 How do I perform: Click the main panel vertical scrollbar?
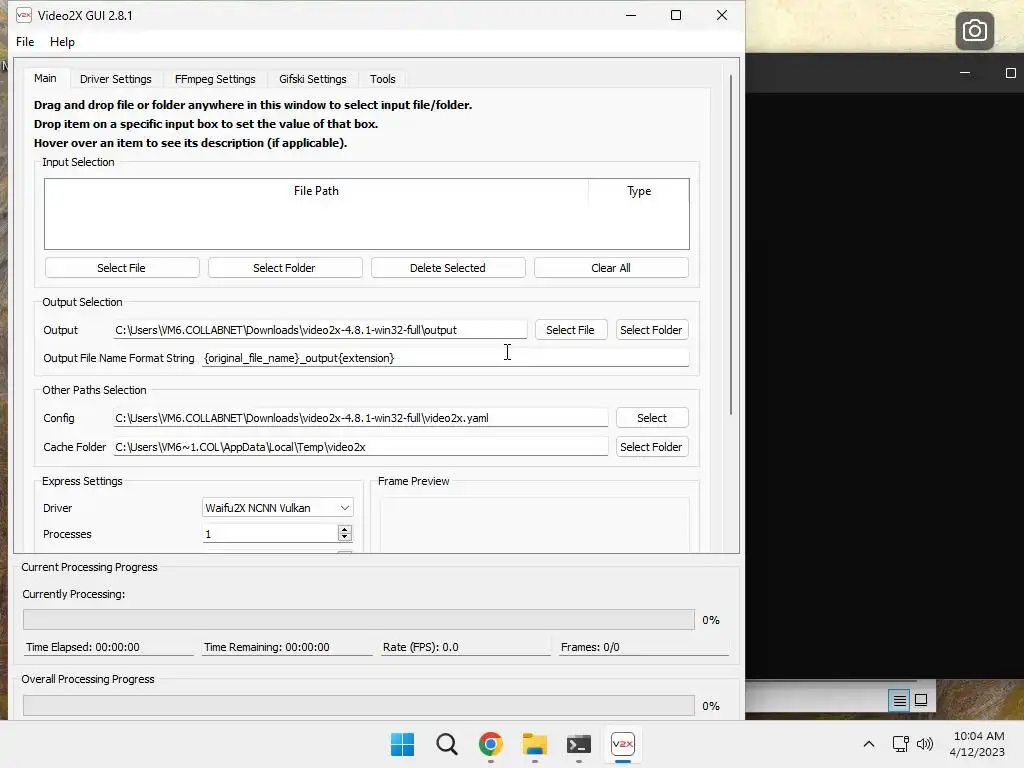click(x=731, y=245)
